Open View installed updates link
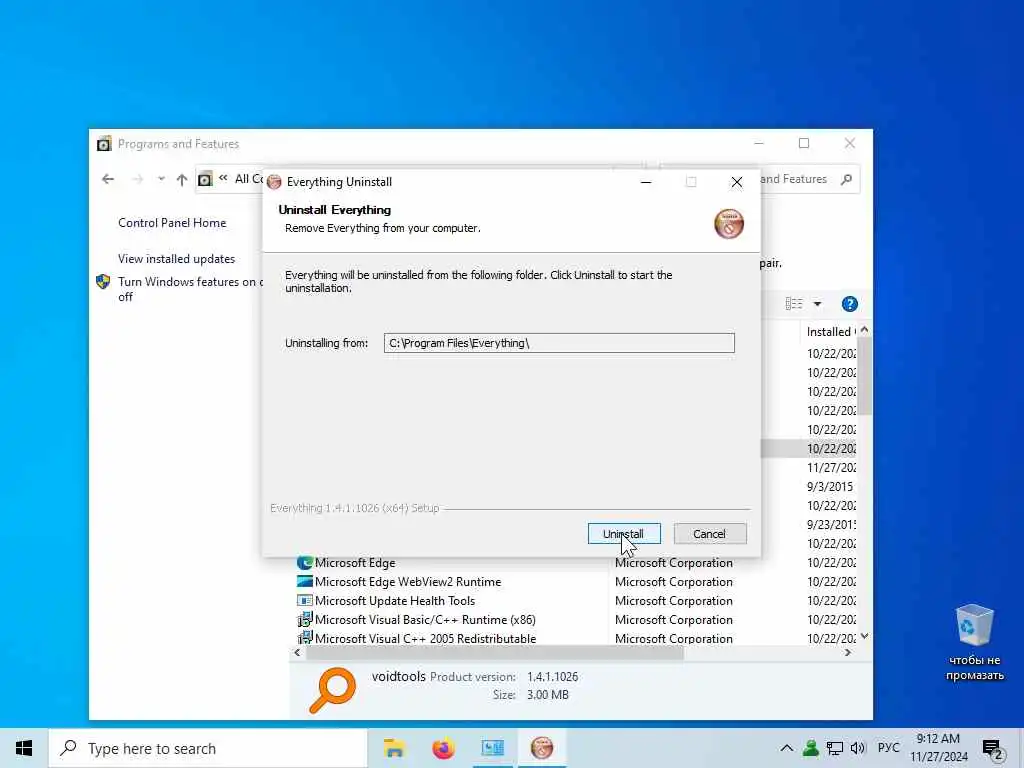Viewport: 1024px width, 768px height. (176, 259)
